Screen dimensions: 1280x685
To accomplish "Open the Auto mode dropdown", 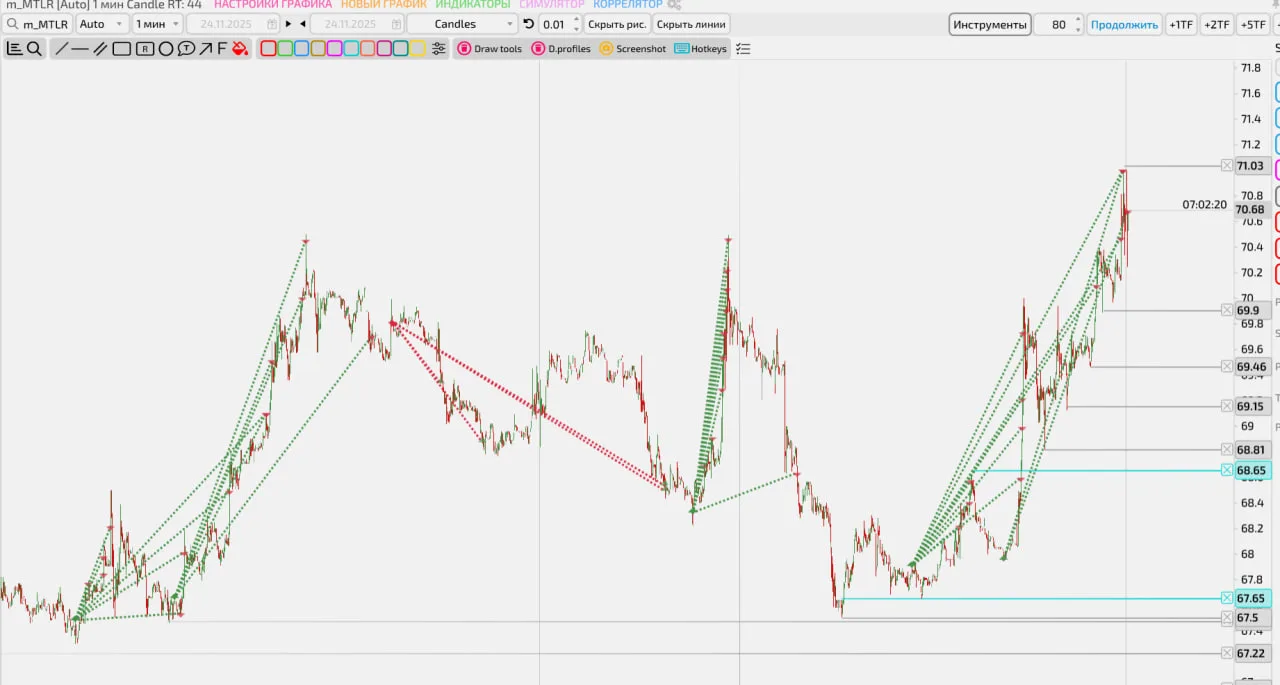I will (102, 24).
